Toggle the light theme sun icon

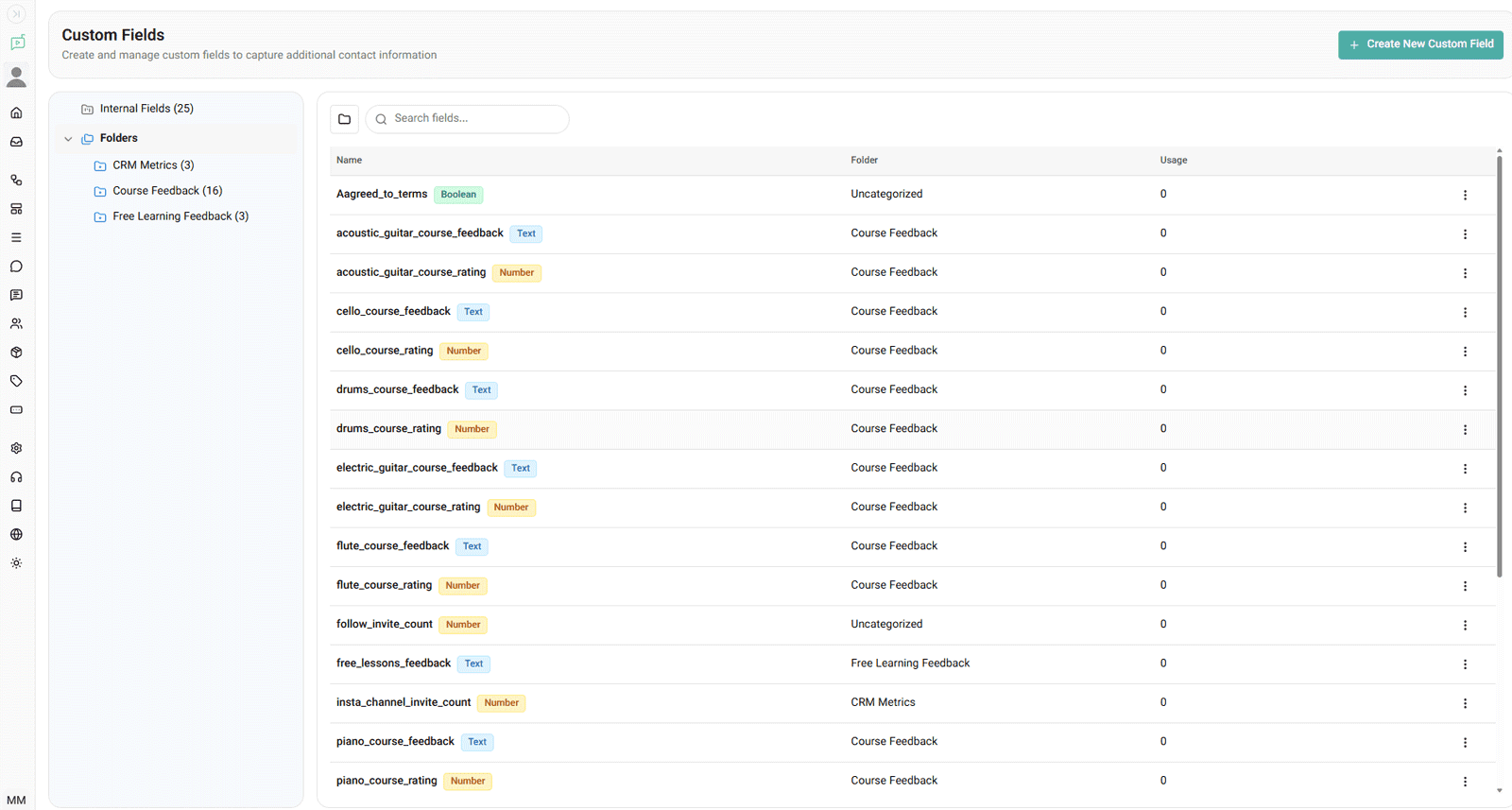click(x=16, y=563)
